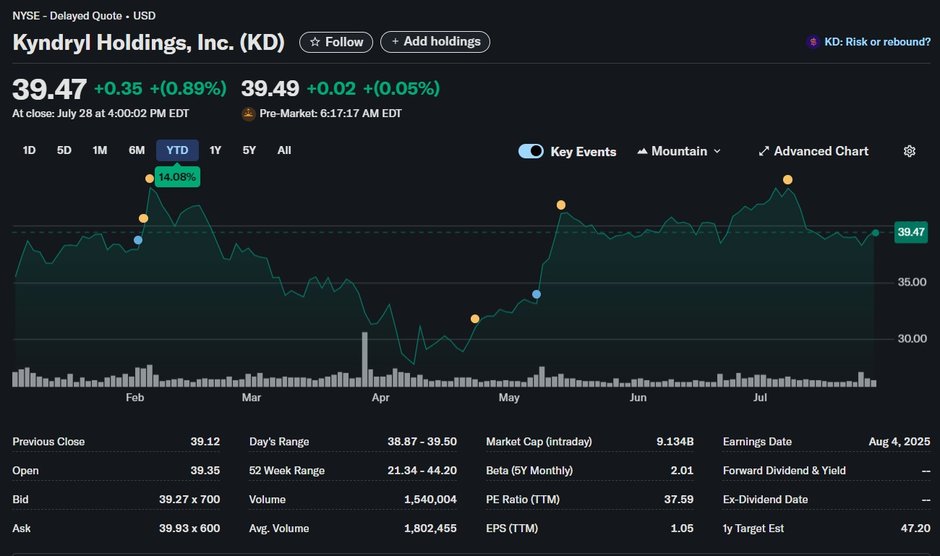Switch chart to 1M range

[100, 151]
